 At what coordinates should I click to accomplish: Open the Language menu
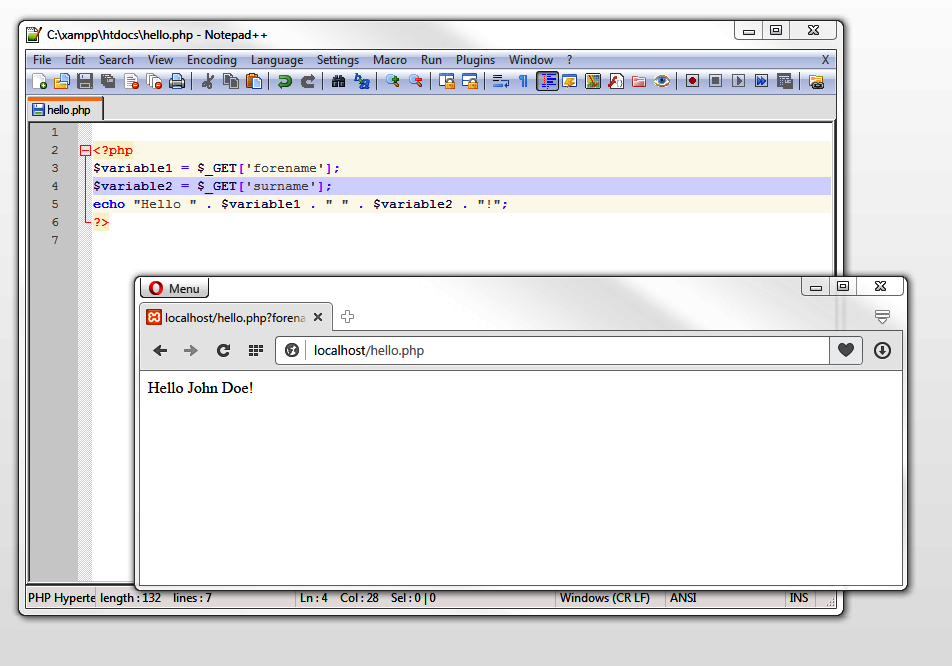point(277,59)
